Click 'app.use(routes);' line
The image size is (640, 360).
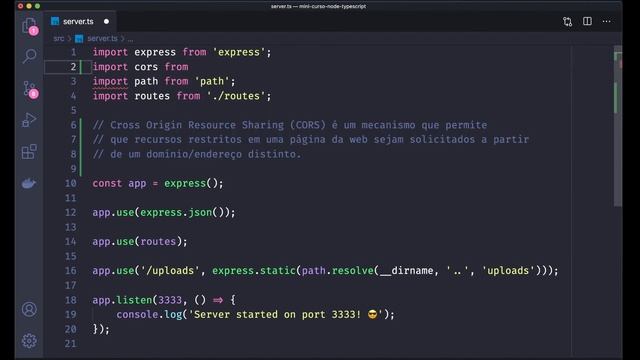(x=140, y=242)
